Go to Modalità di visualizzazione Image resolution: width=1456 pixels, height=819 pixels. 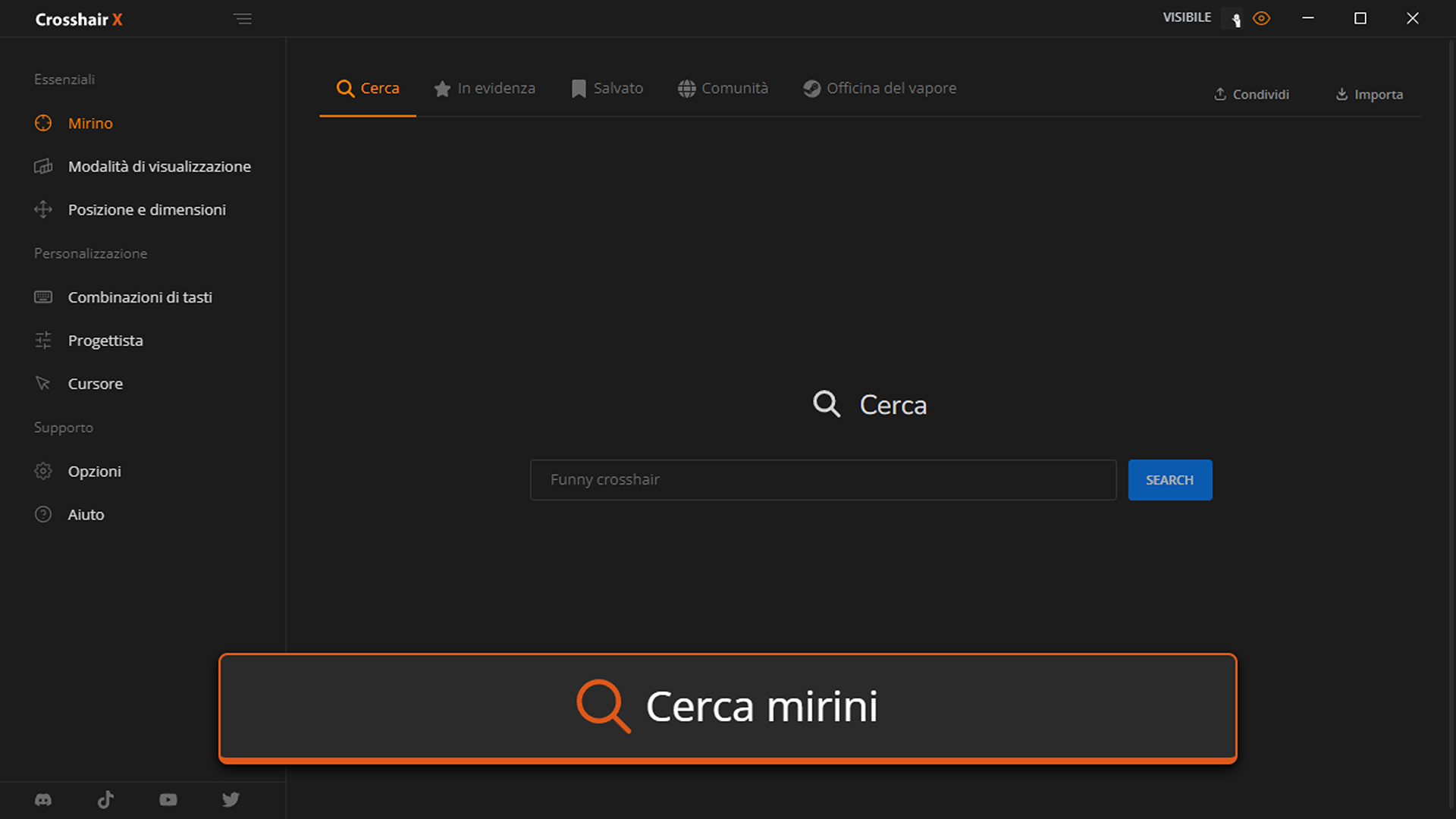tap(143, 166)
